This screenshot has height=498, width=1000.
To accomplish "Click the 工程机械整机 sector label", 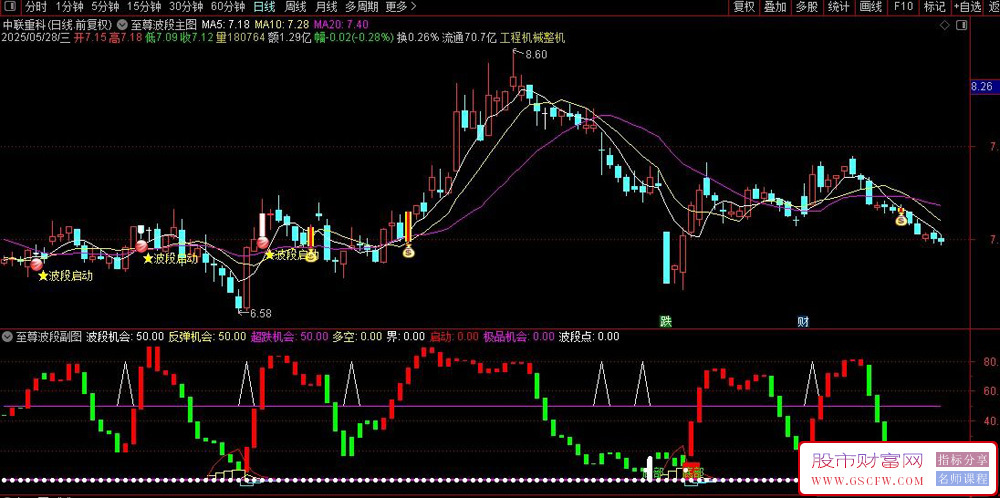I will point(533,38).
